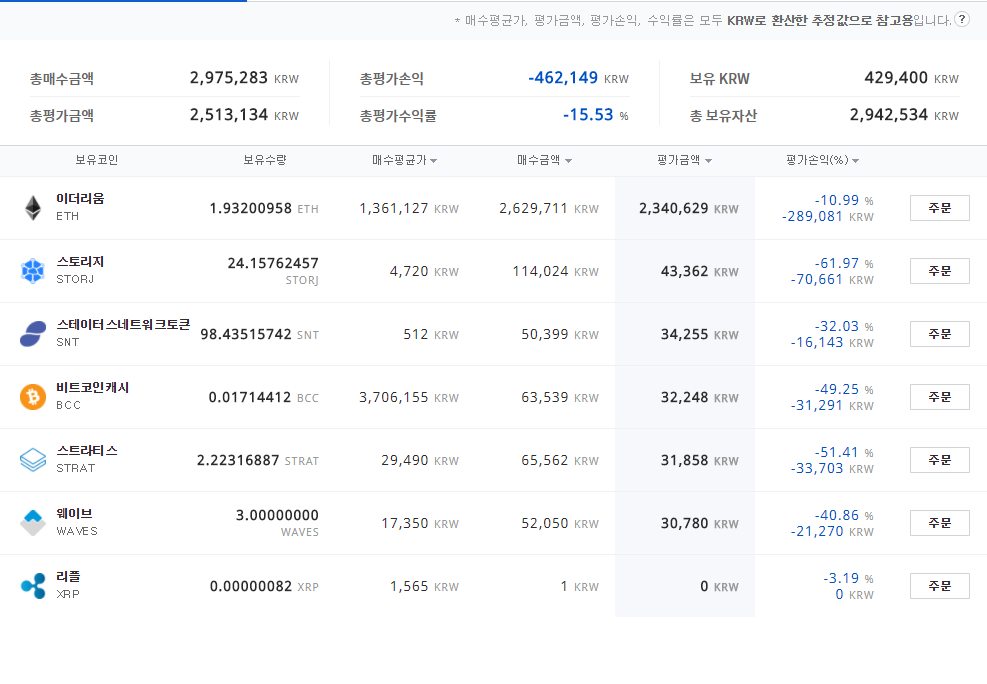Click the Ripple (XRP) coin icon
The height and width of the screenshot is (684, 987).
pos(33,586)
